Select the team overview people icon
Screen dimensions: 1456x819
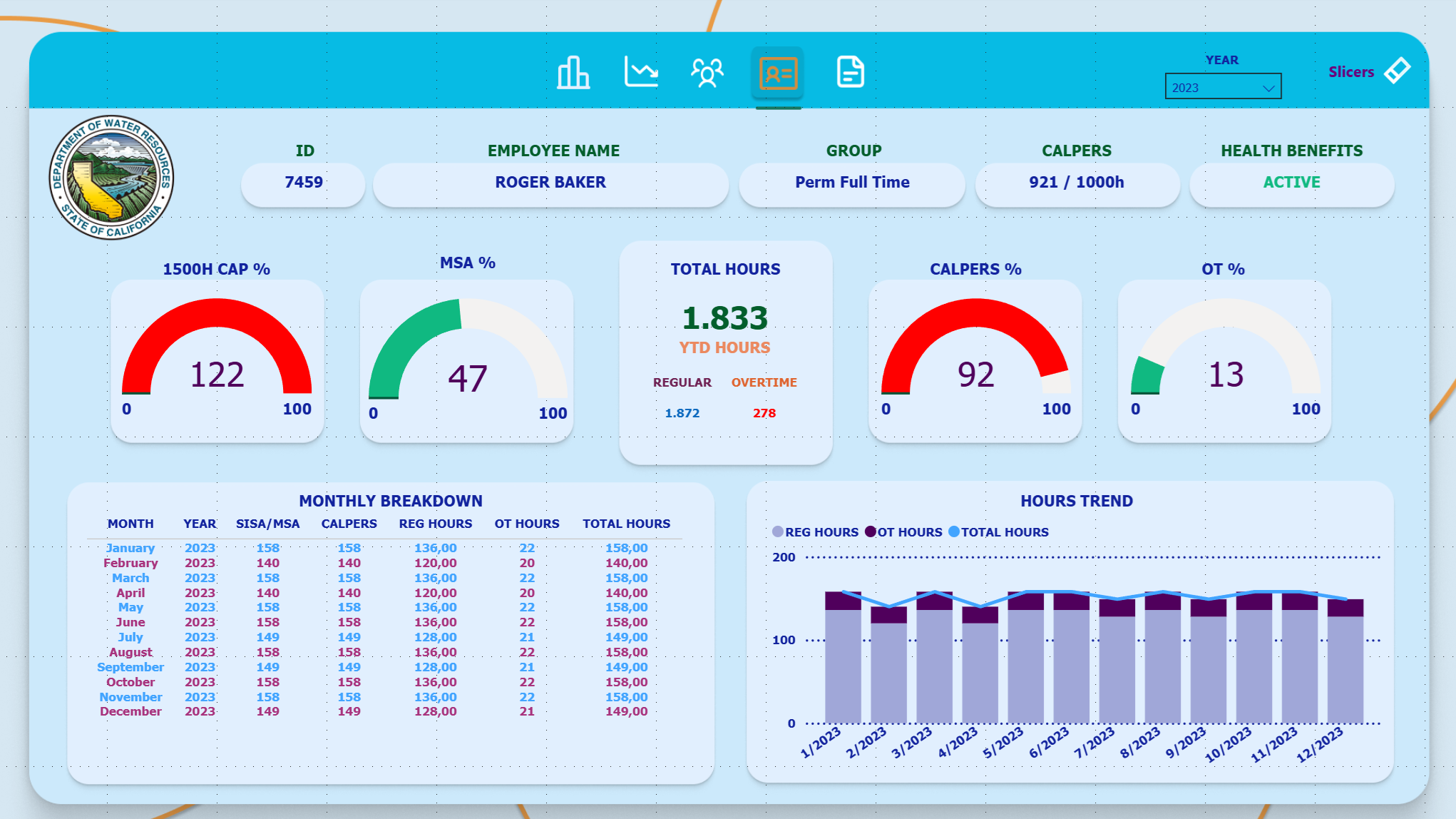point(707,72)
